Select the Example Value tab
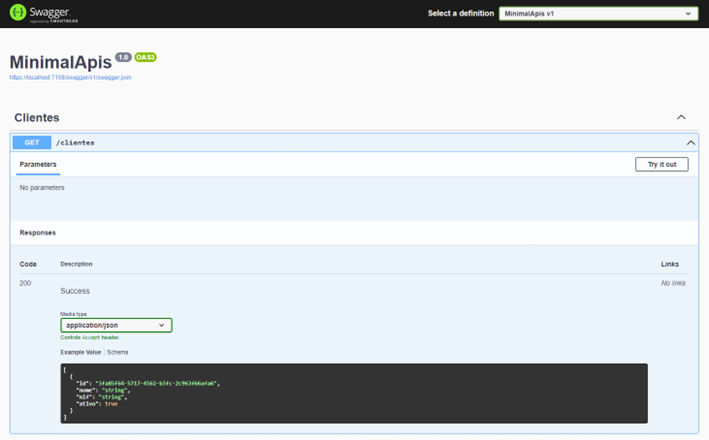 [80, 352]
